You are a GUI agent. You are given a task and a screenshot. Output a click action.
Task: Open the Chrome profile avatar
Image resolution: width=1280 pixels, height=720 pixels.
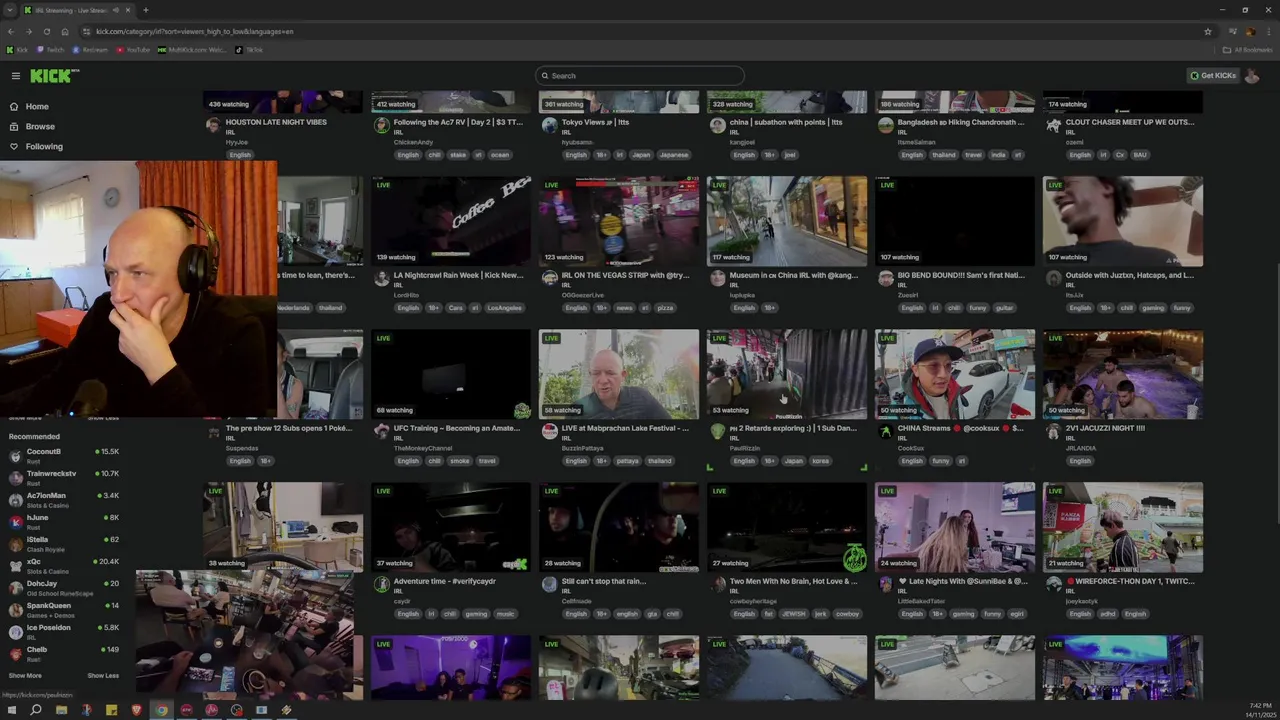(x=1250, y=31)
